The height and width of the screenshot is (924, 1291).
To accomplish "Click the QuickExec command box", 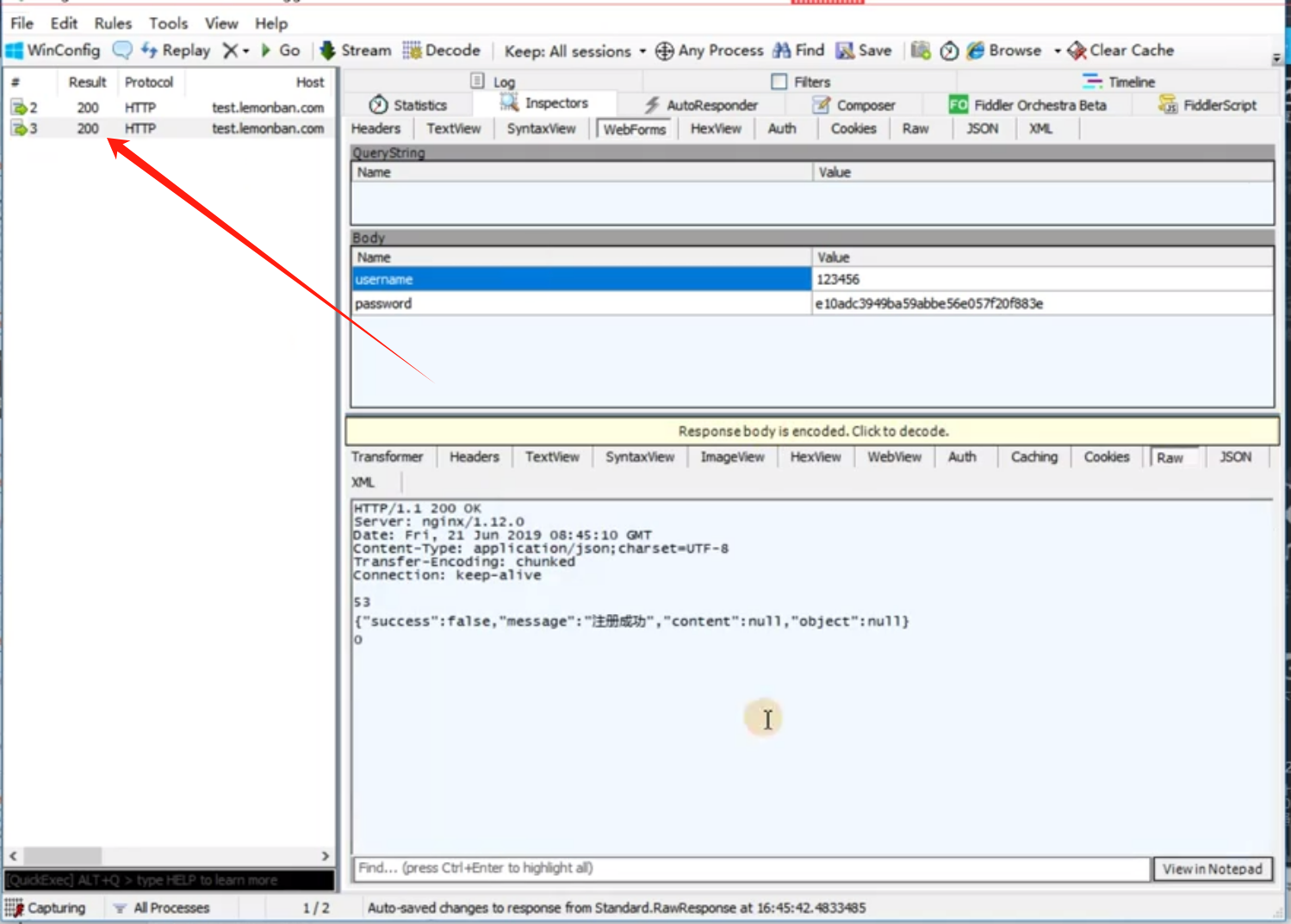I will click(x=170, y=880).
